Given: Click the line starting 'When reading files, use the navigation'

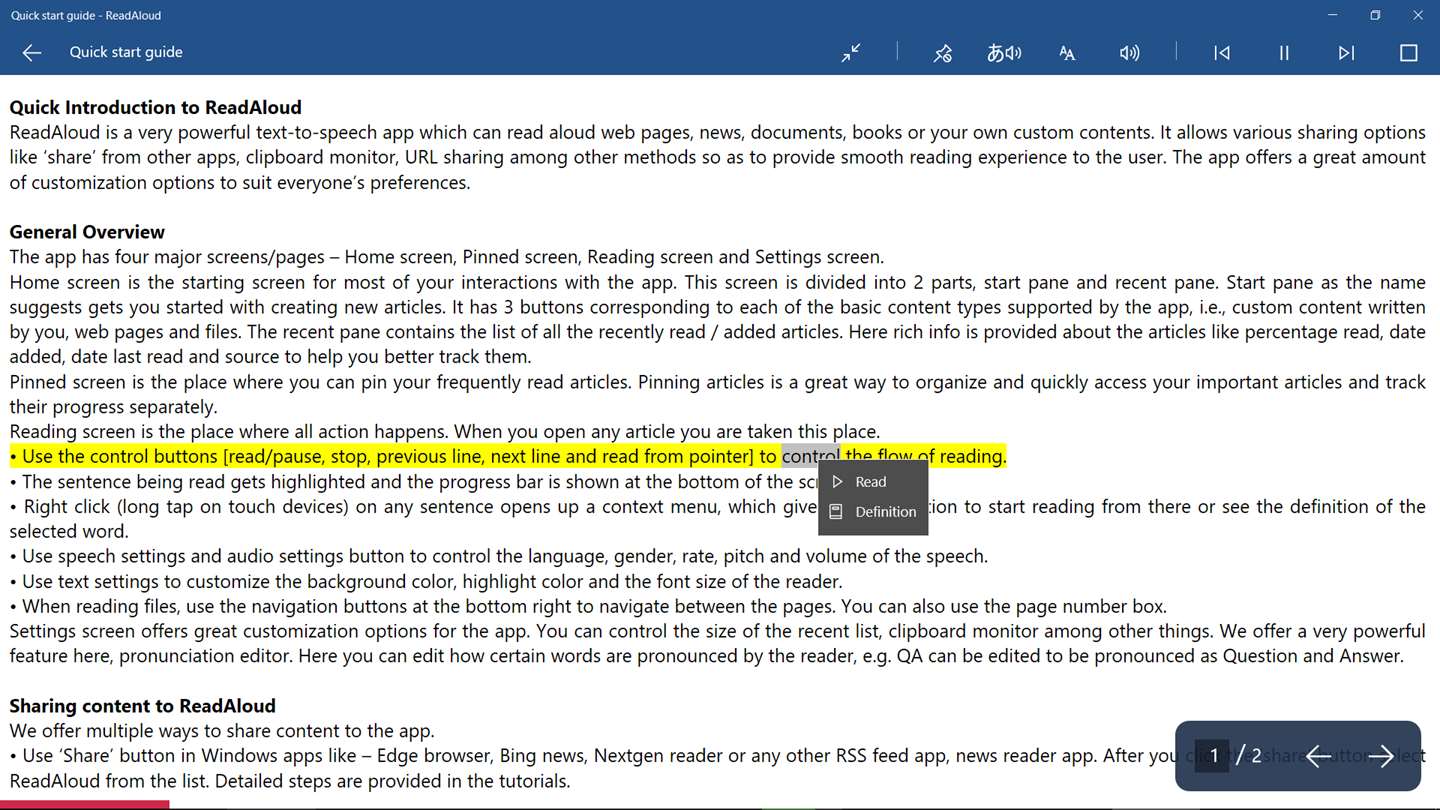Looking at the screenshot, I should coord(588,606).
